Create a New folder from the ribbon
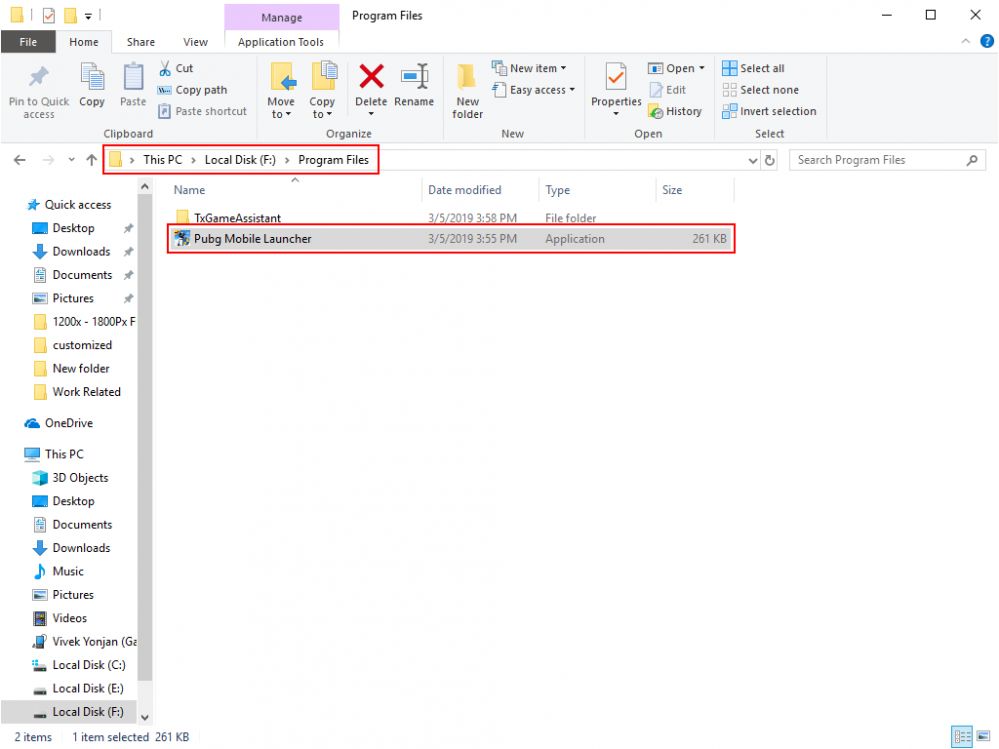 (x=467, y=90)
